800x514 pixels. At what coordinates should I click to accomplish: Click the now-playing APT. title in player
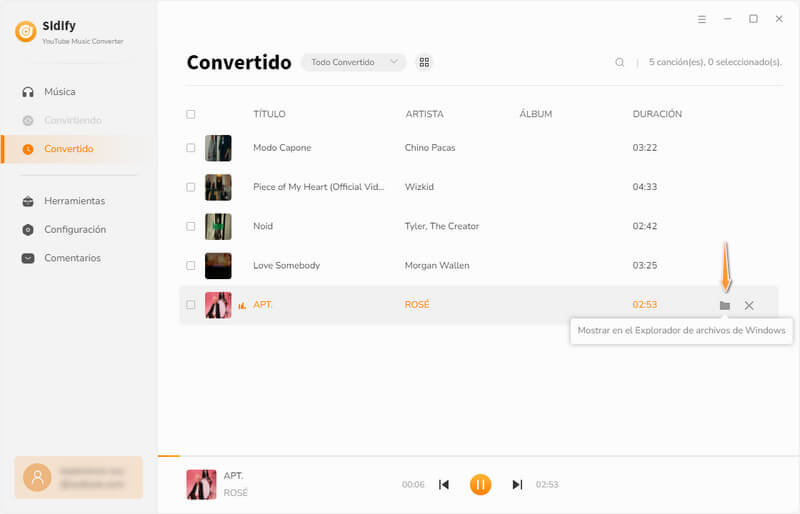234,476
